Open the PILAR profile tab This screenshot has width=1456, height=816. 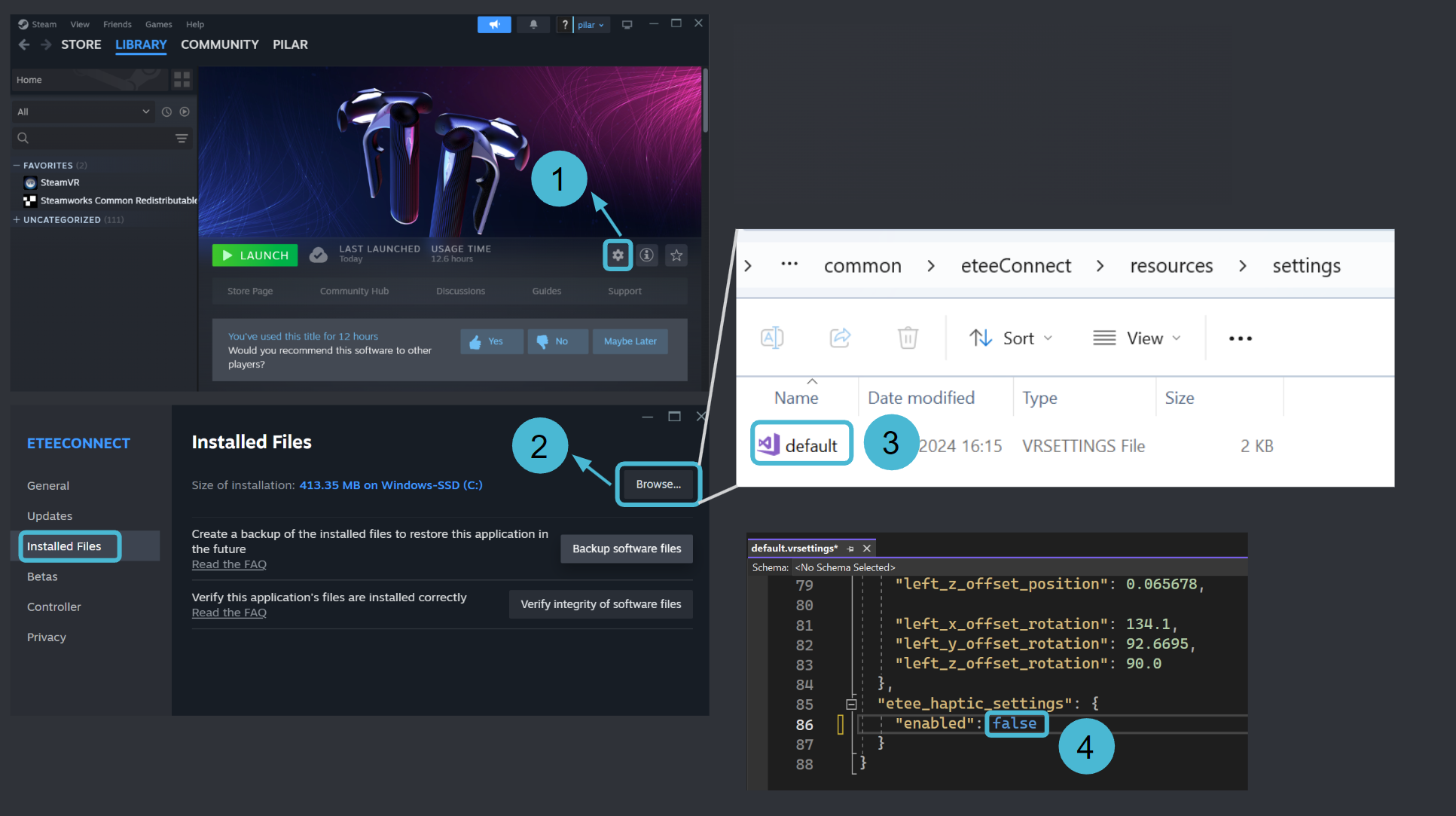tap(290, 44)
